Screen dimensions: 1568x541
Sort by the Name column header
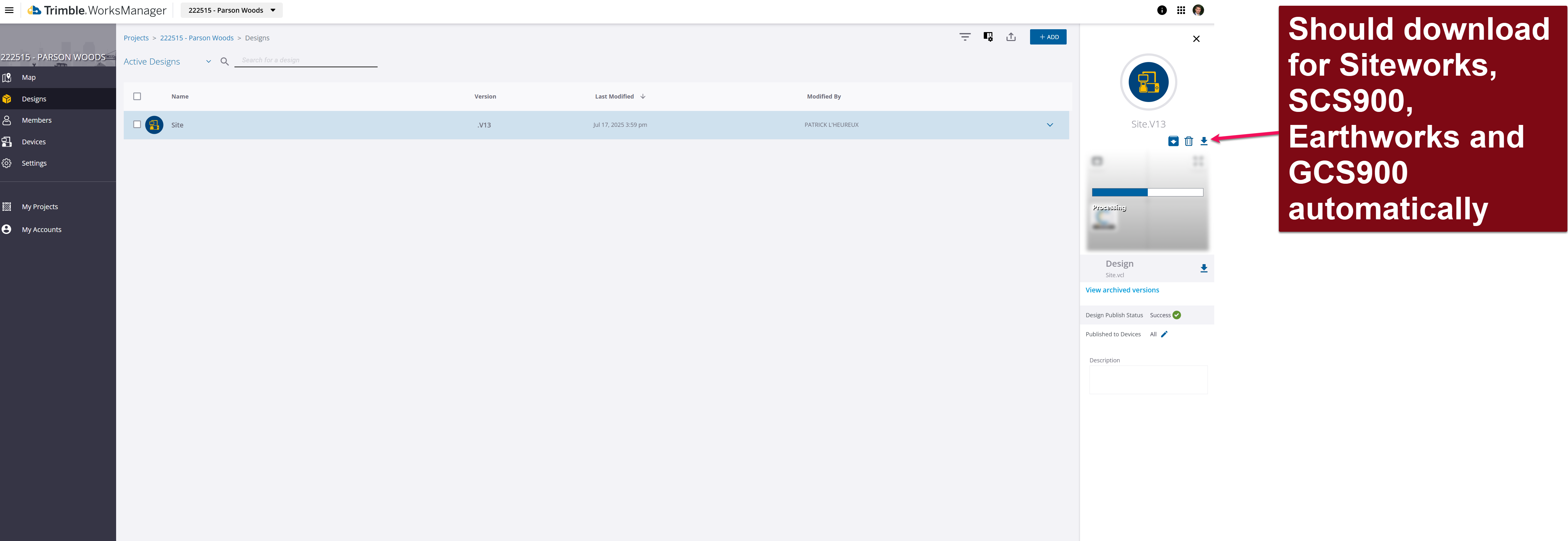tap(180, 97)
